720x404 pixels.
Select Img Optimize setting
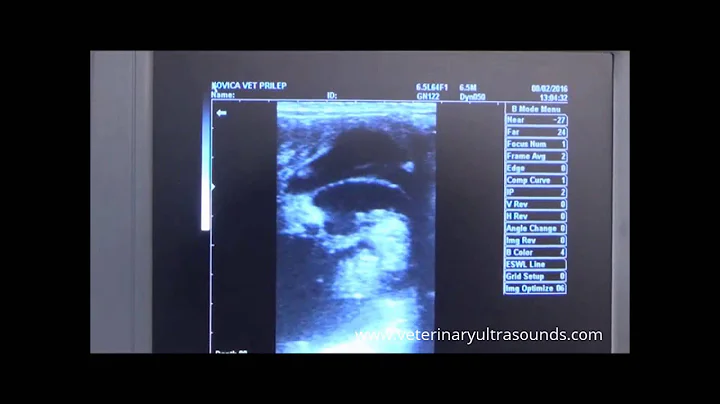point(536,288)
